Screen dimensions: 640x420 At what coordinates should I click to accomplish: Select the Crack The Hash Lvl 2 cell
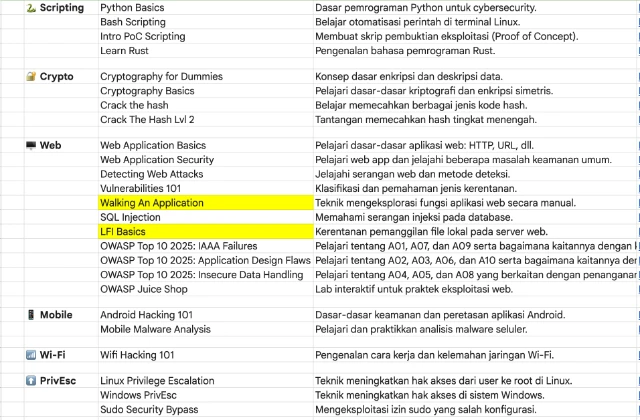tap(206, 119)
